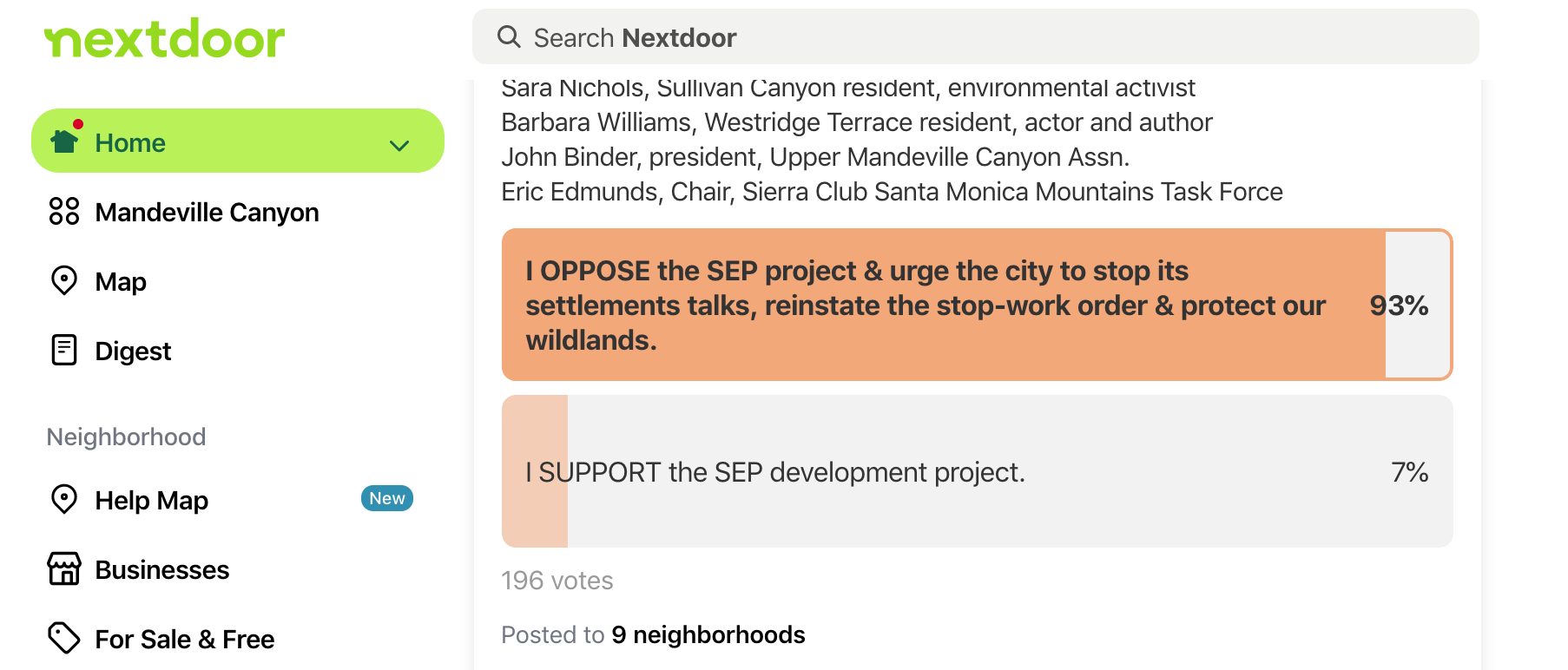Click the Search Nextdoor field
The height and width of the screenshot is (670, 1568).
coord(976,36)
